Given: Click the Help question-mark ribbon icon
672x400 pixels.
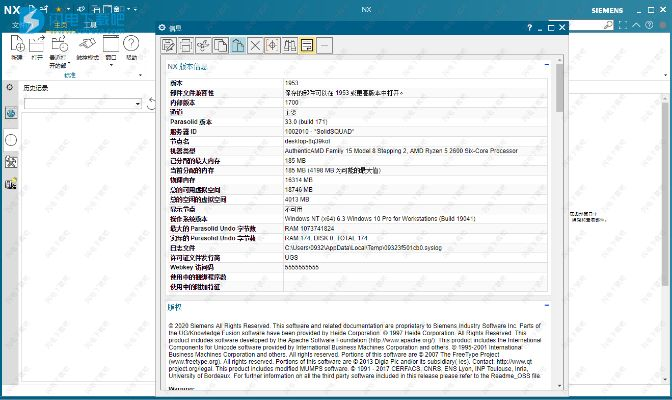Looking at the screenshot, I should (131, 43).
